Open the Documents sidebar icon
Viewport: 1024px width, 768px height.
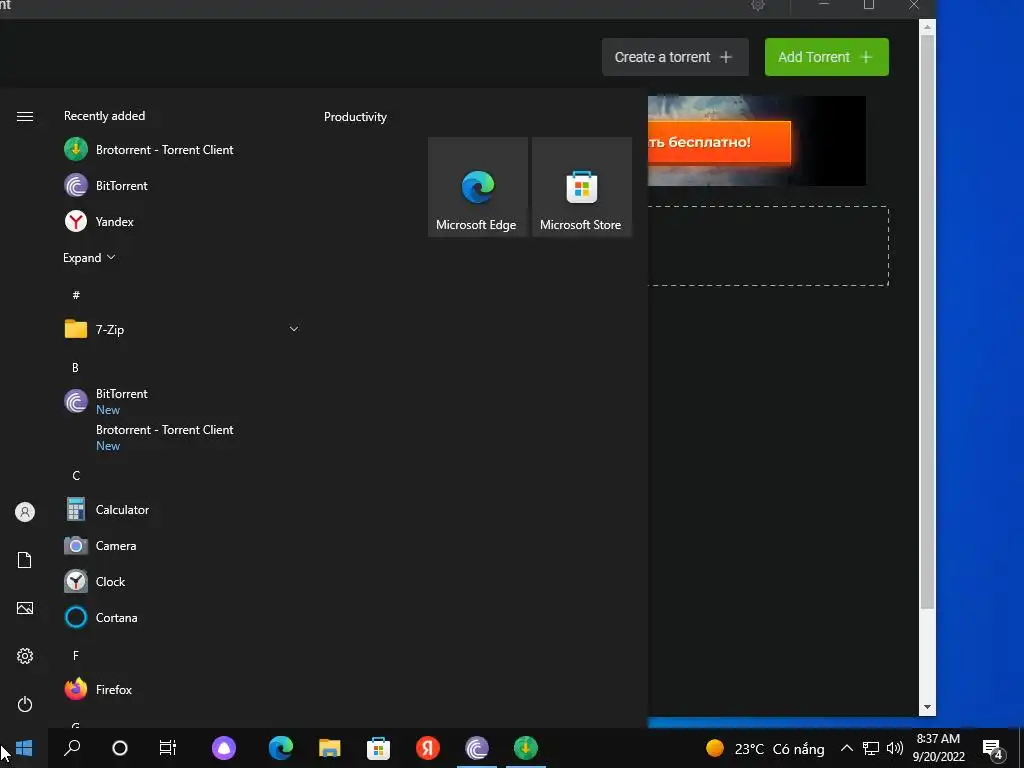pyautogui.click(x=25, y=560)
